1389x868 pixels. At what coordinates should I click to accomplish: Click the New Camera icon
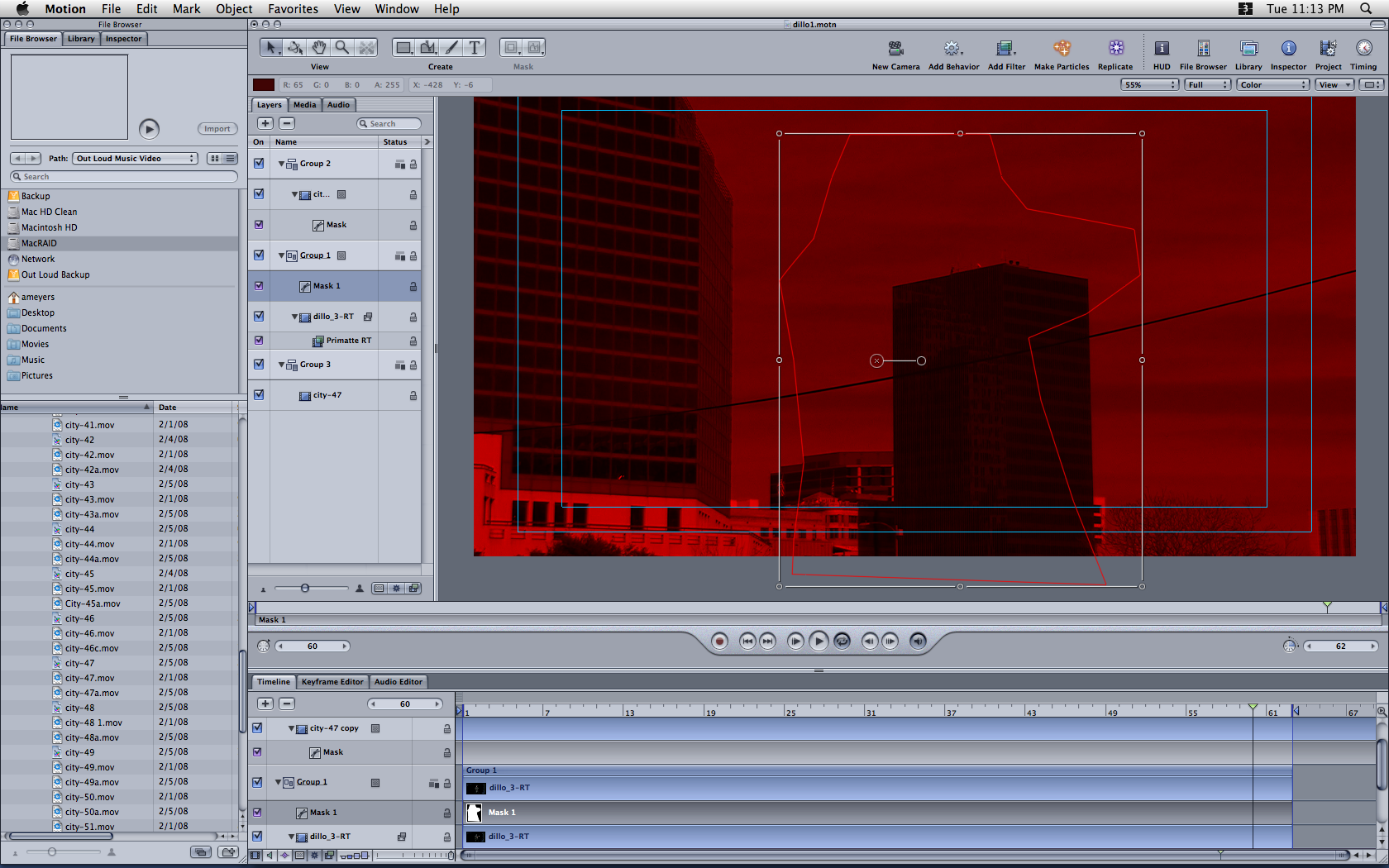[895, 49]
